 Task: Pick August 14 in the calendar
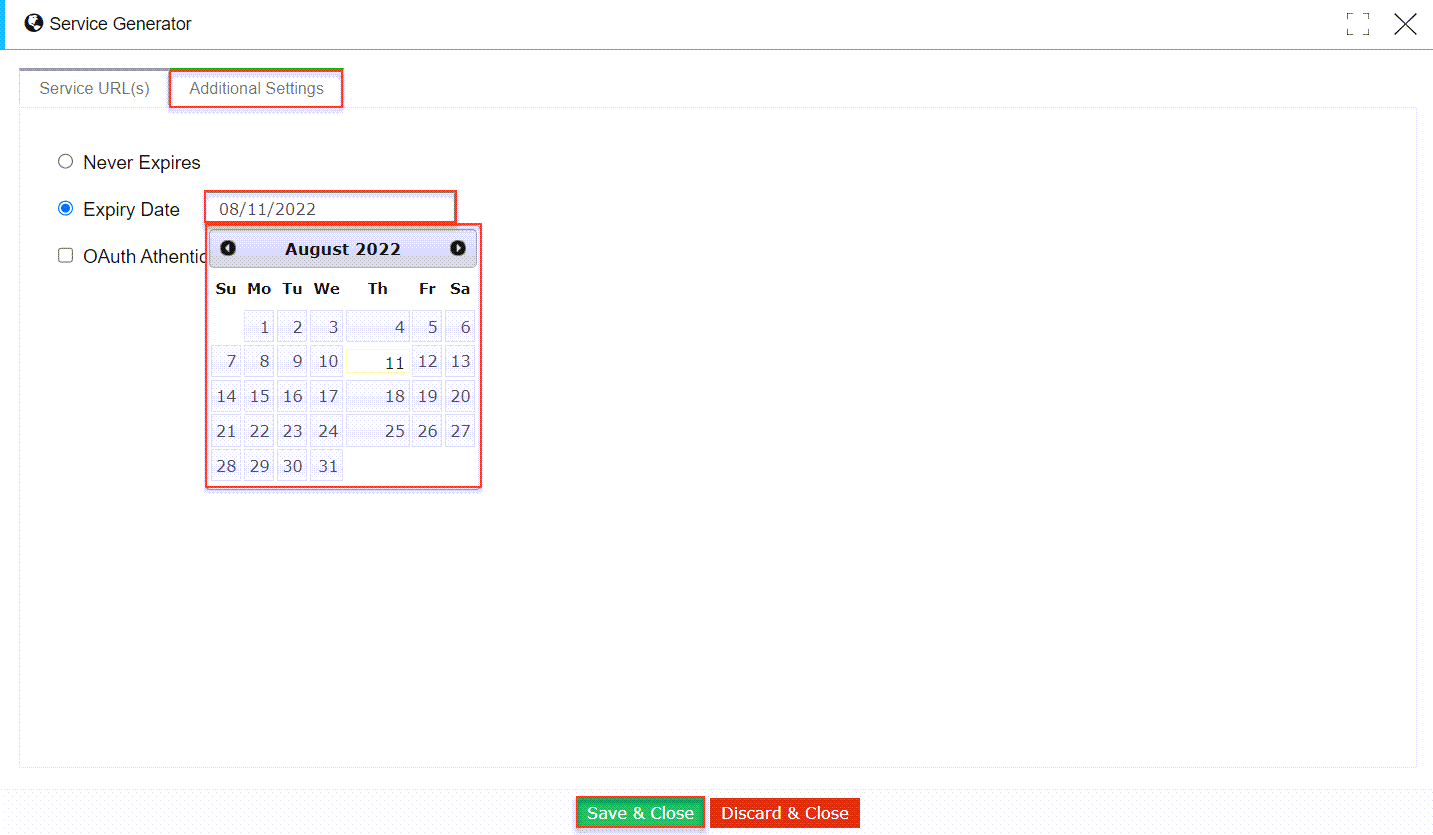(x=226, y=396)
